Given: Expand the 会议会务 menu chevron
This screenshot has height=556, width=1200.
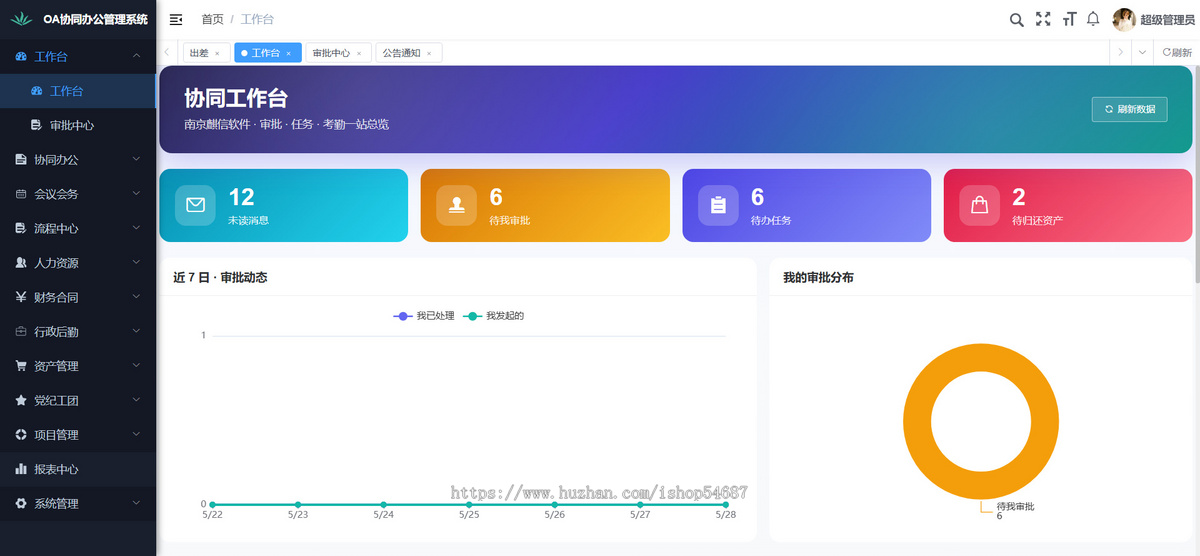Looking at the screenshot, I should click(136, 194).
